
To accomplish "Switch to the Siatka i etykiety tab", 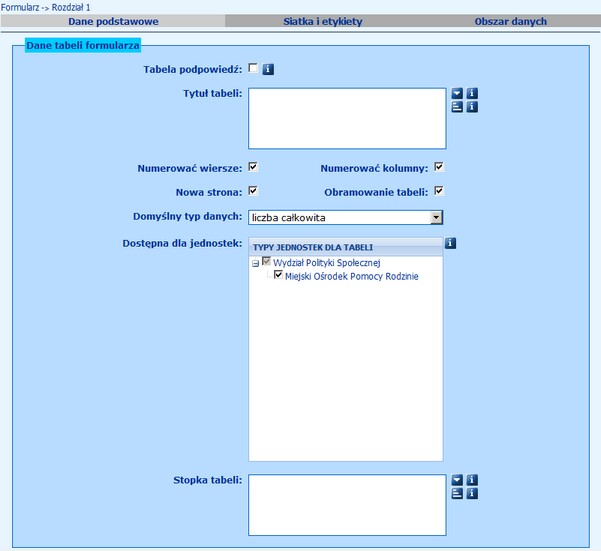I will [x=321, y=20].
